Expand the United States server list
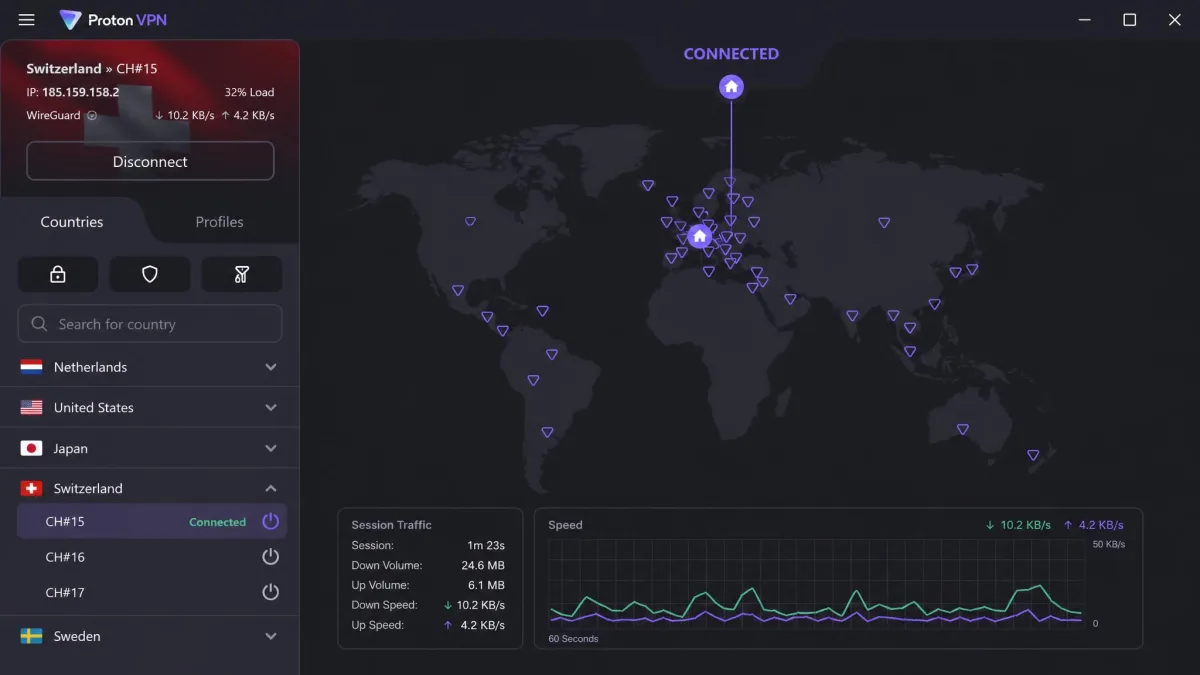Viewport: 1200px width, 675px height. (x=271, y=408)
